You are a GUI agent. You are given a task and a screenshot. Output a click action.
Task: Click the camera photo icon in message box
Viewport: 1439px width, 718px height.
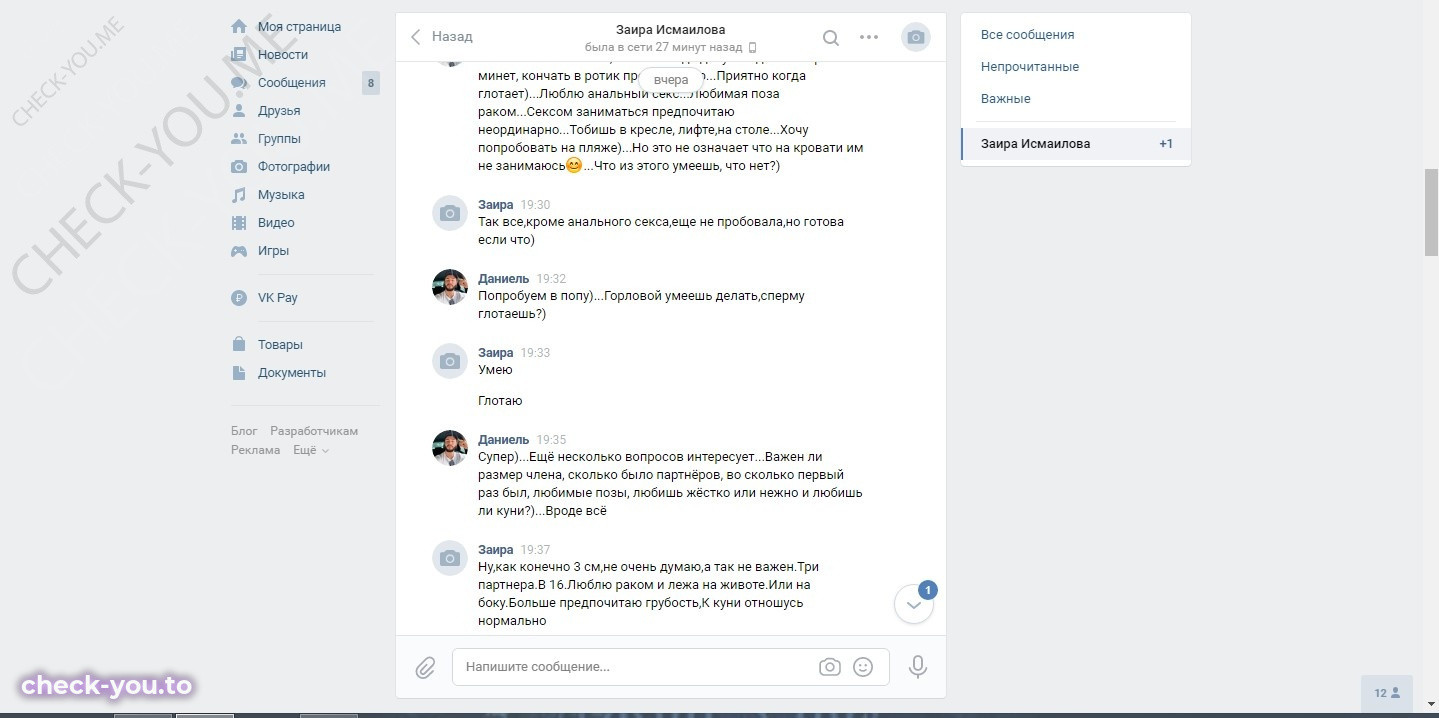[829, 667]
